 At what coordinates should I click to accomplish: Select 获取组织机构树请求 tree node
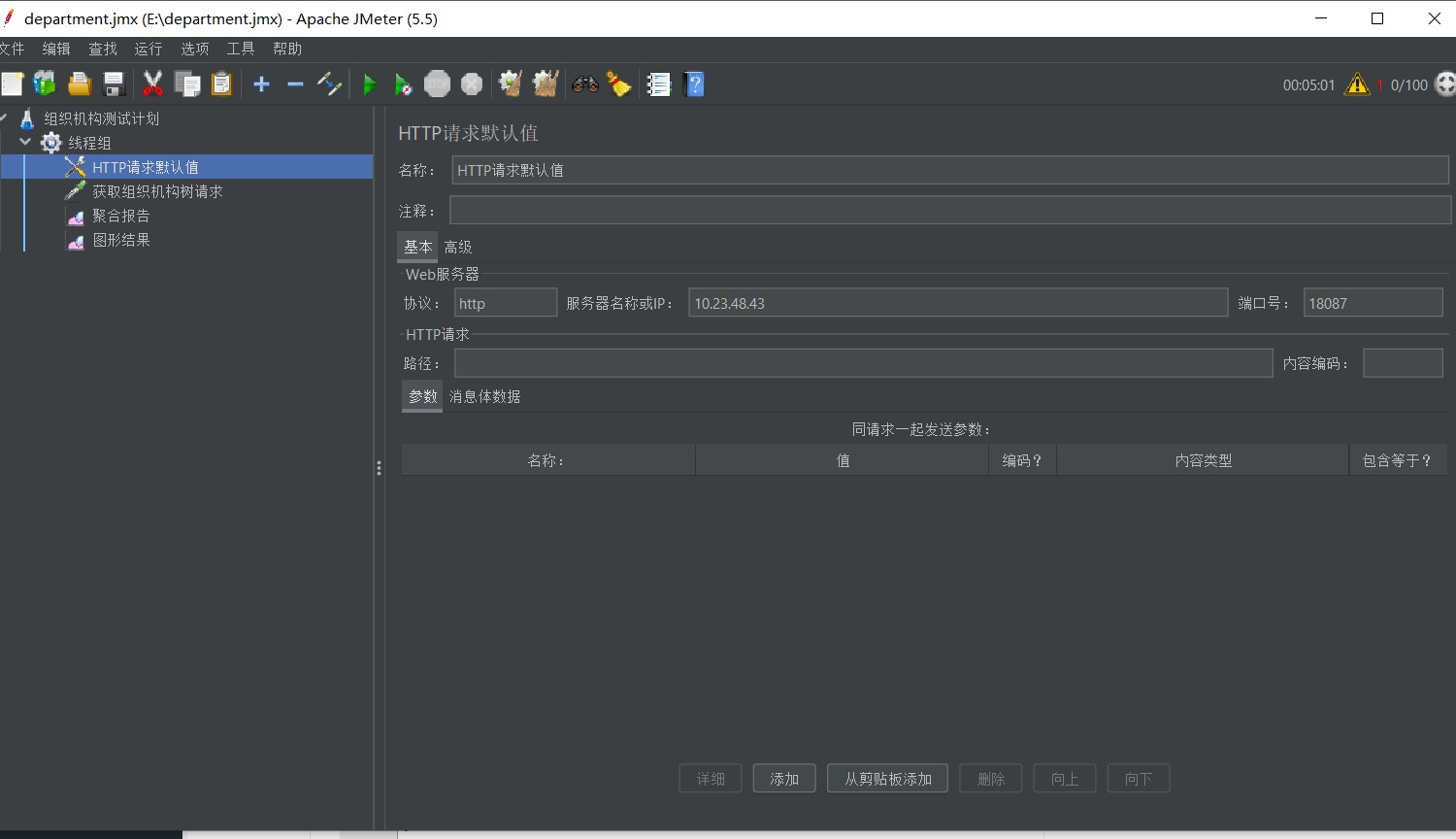pyautogui.click(x=157, y=191)
